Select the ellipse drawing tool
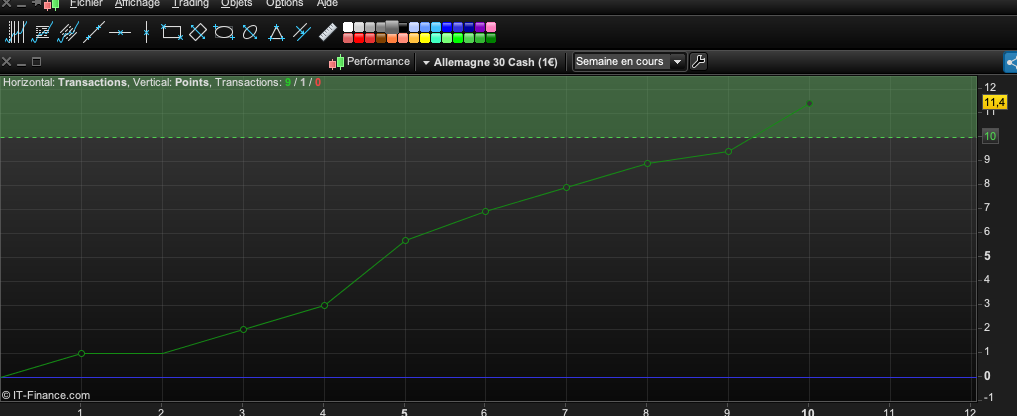This screenshot has width=1017, height=416. pos(224,31)
